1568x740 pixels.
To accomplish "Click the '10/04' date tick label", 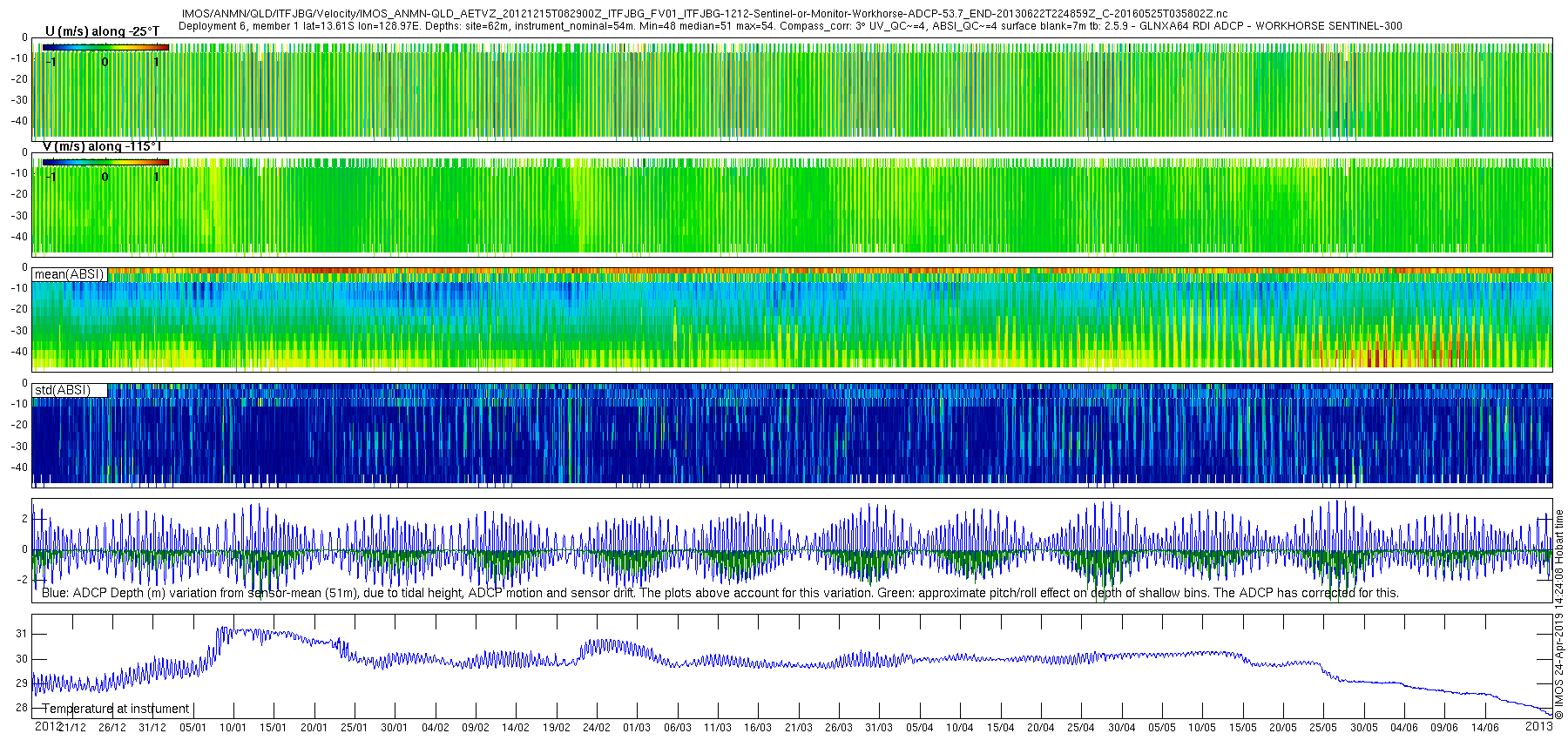I will pos(960,728).
